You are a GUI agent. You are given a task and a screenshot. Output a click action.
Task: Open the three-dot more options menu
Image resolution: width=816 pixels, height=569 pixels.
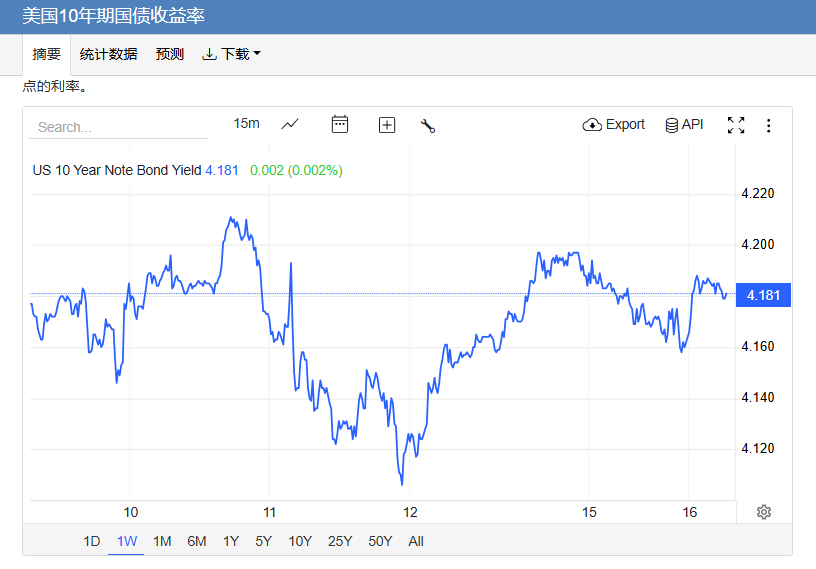click(768, 125)
